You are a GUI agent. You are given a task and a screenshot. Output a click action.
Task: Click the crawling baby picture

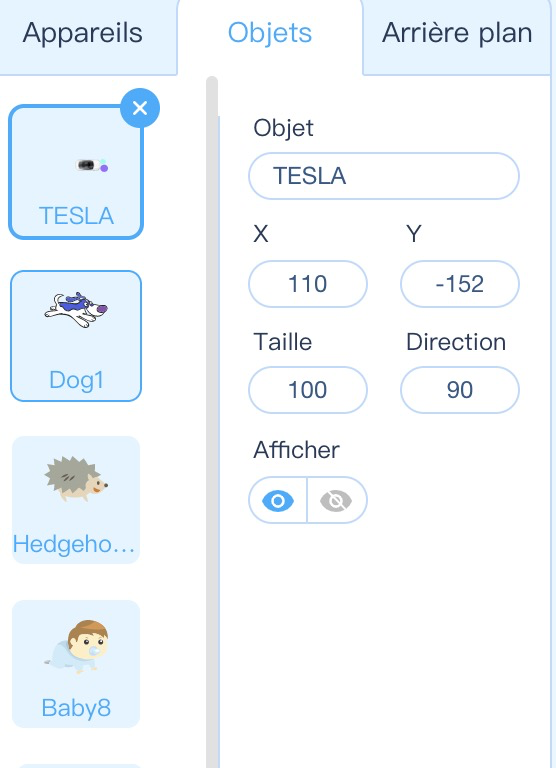pyautogui.click(x=76, y=647)
